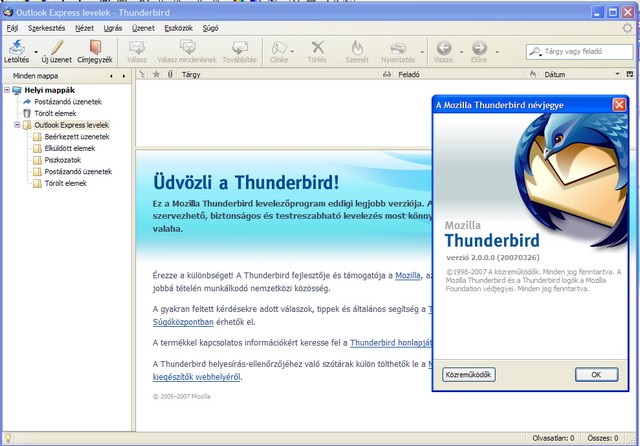Click the junk status column icon before Dátum
This screenshot has width=640, height=446.
533,74
